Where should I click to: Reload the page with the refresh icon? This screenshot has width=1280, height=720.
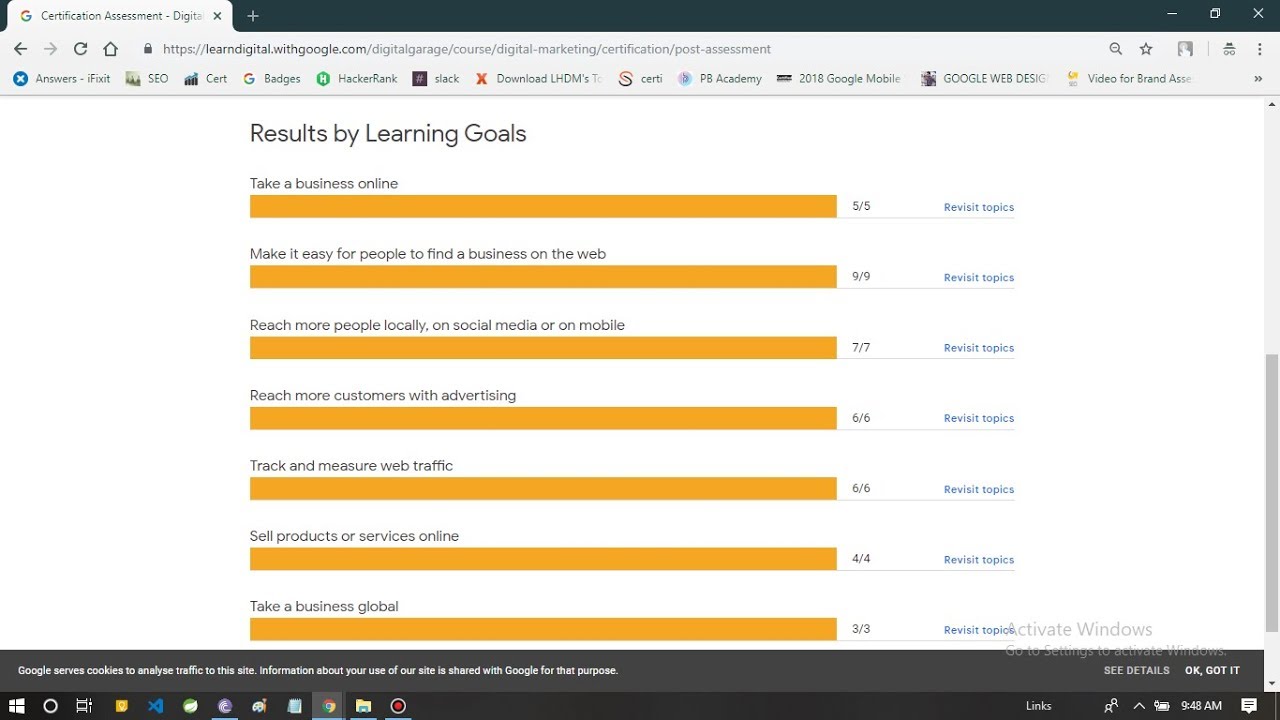point(80,49)
